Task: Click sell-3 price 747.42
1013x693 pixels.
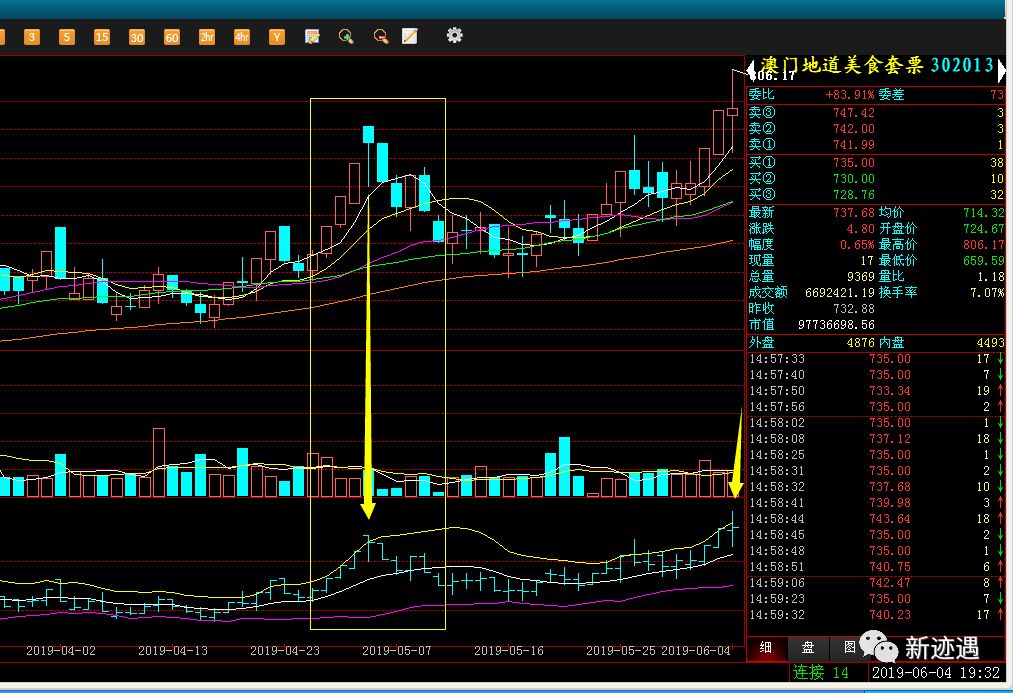Action: point(853,113)
